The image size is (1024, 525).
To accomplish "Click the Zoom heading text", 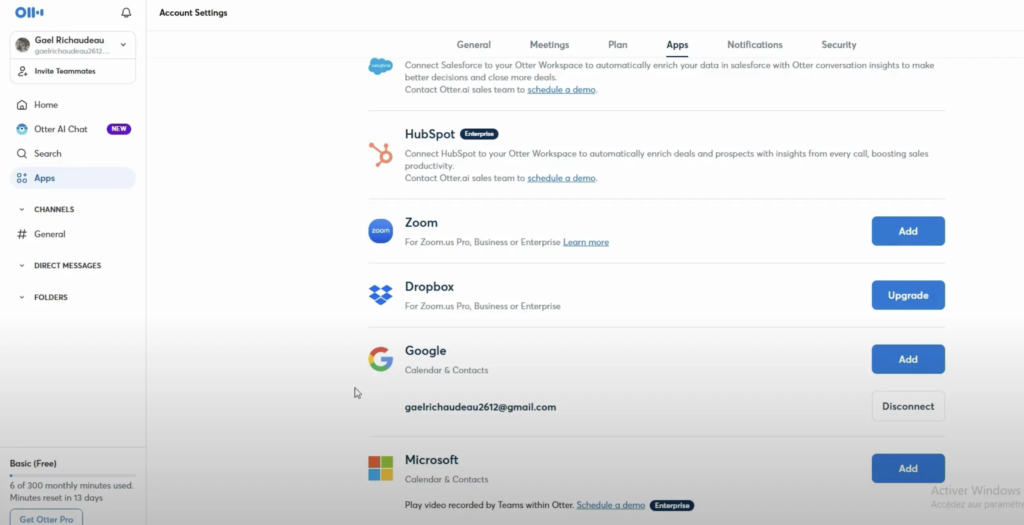I will click(x=421, y=223).
